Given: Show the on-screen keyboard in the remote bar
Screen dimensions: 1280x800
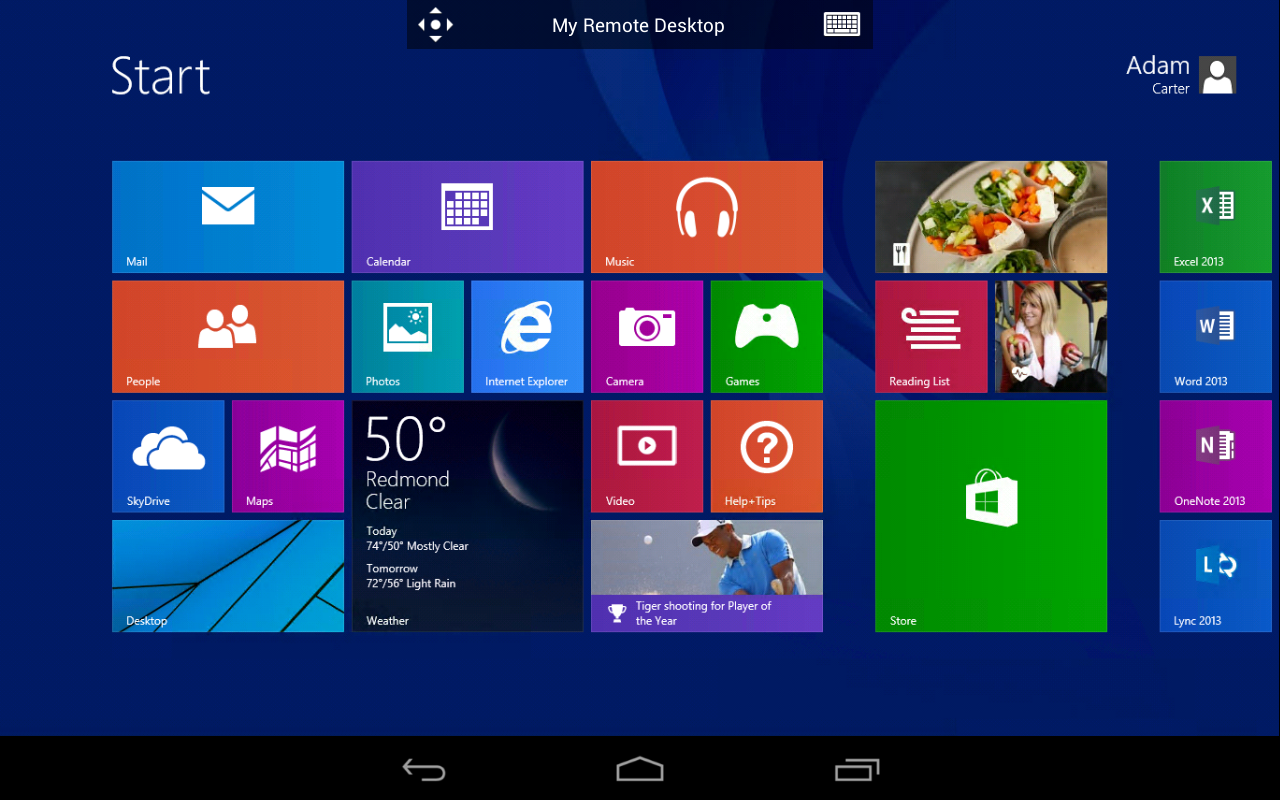Looking at the screenshot, I should tap(842, 24).
